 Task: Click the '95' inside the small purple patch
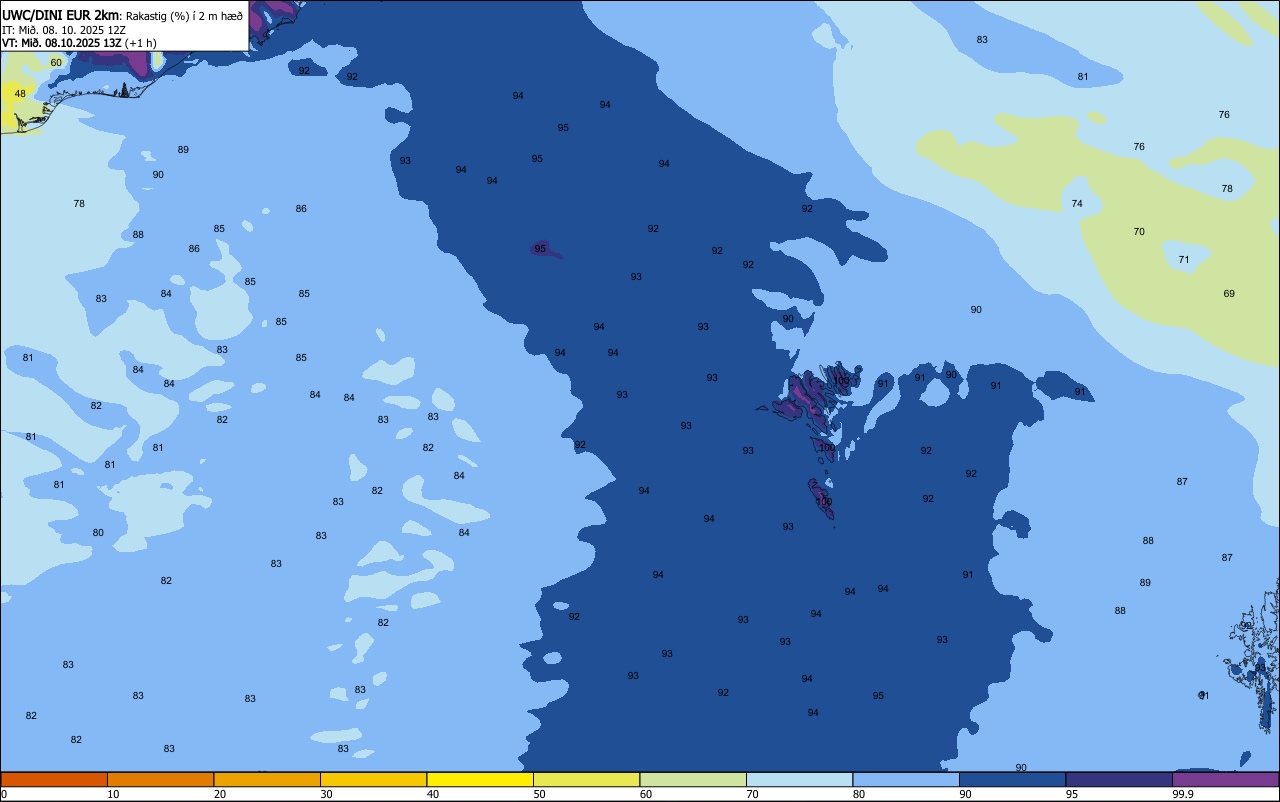540,248
